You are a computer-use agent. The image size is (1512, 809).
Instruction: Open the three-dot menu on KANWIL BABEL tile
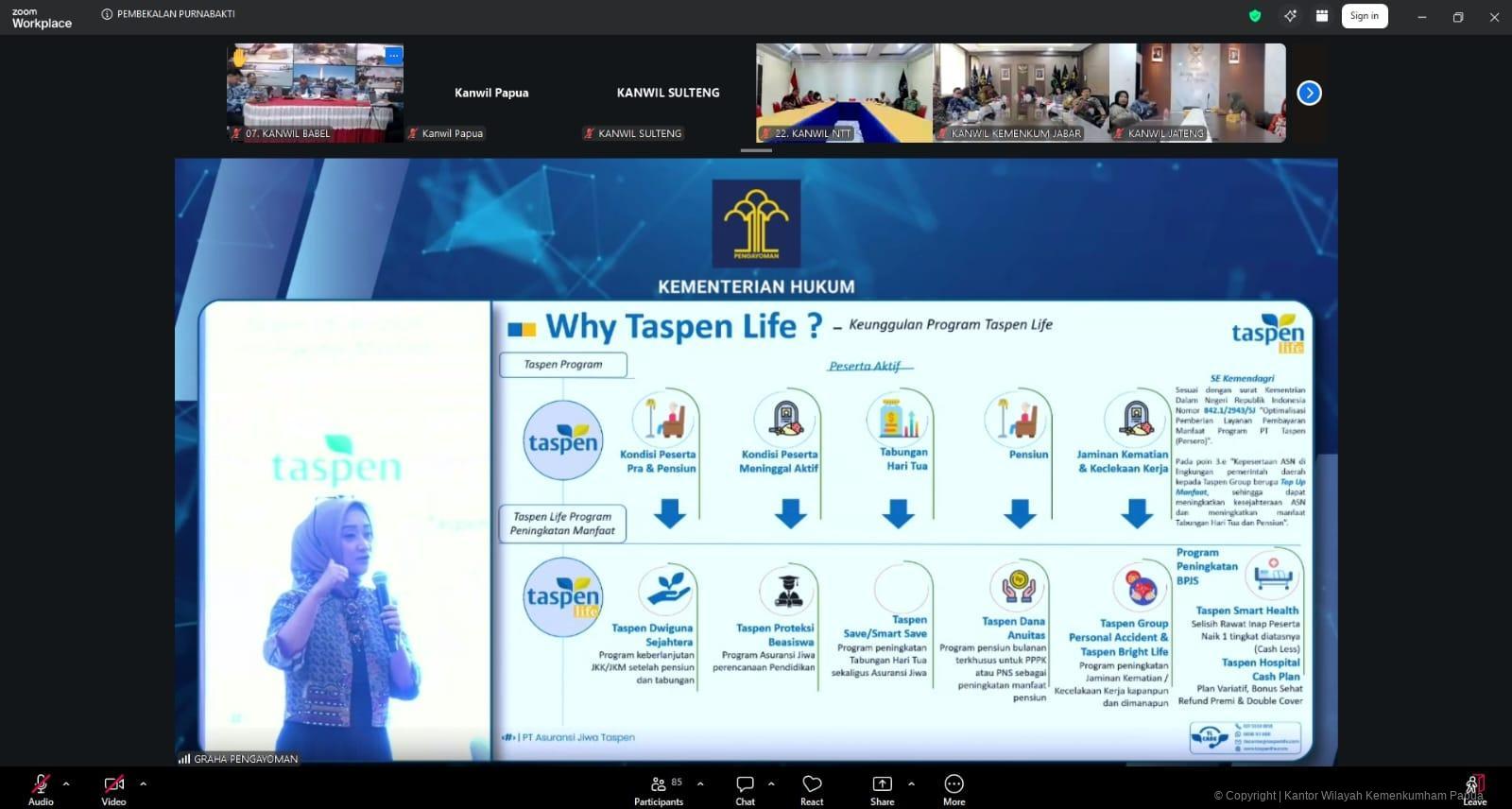(393, 55)
